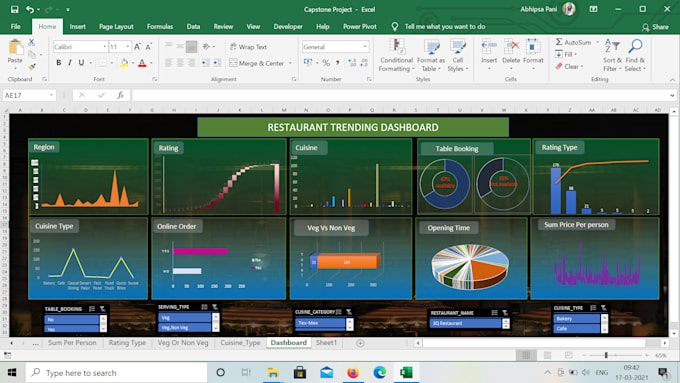Open Windows search box Type here to search
The height and width of the screenshot is (383, 680).
click(x=117, y=373)
